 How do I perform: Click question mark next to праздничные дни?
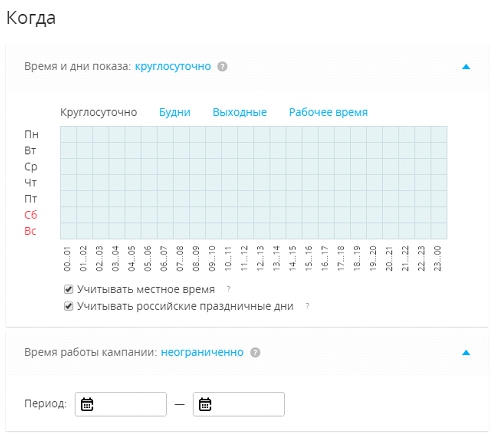307,306
